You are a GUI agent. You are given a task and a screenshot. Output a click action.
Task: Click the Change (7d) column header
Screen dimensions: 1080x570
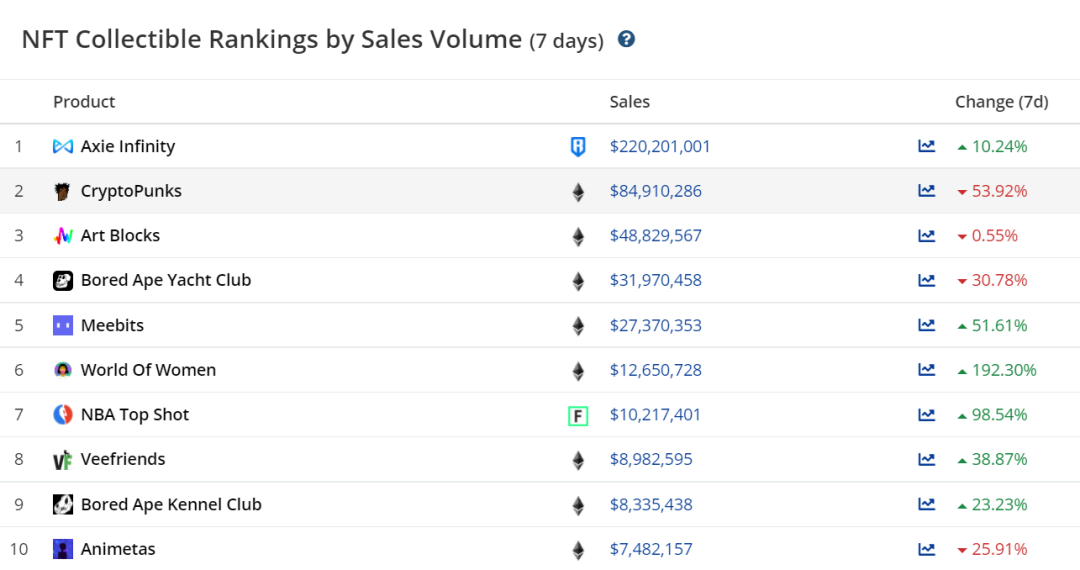(1001, 102)
